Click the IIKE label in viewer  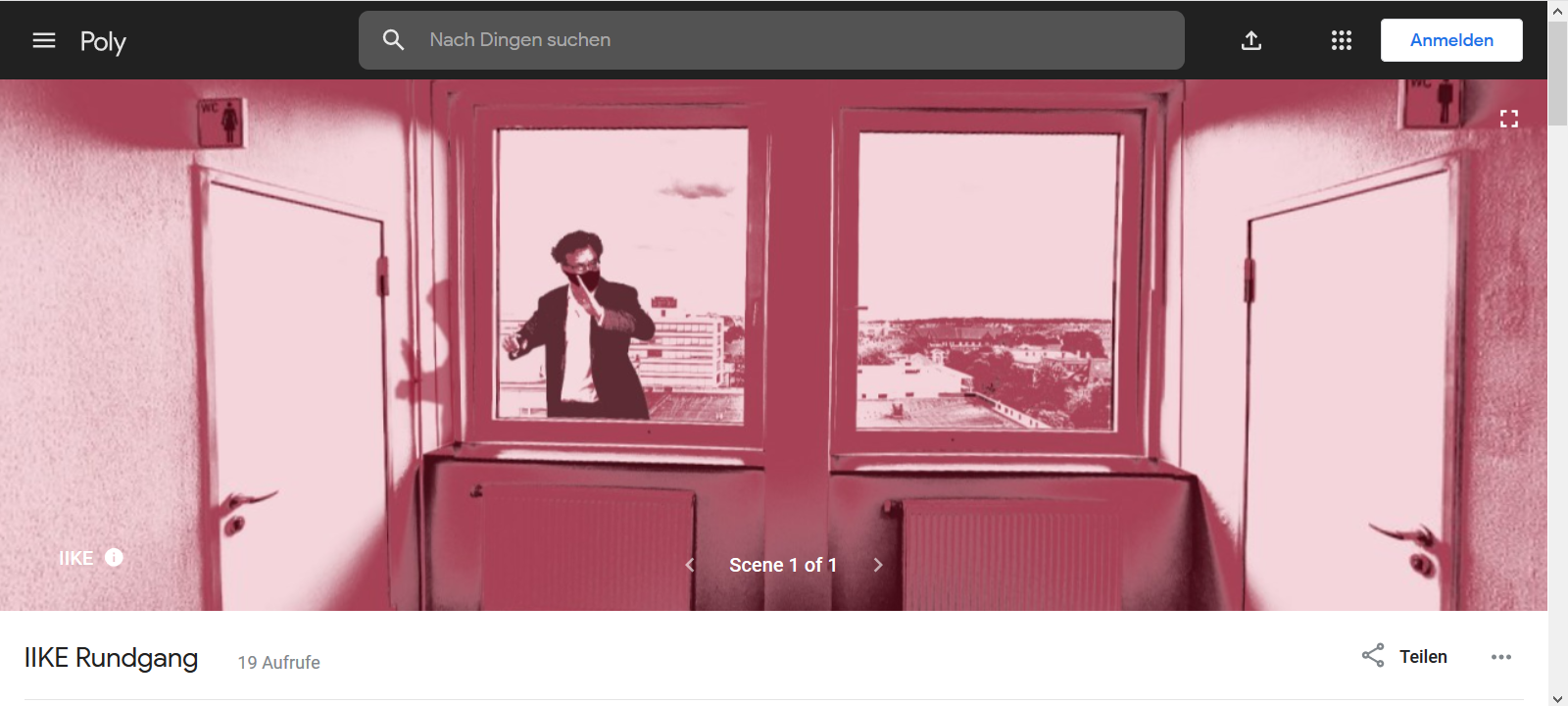pos(75,558)
